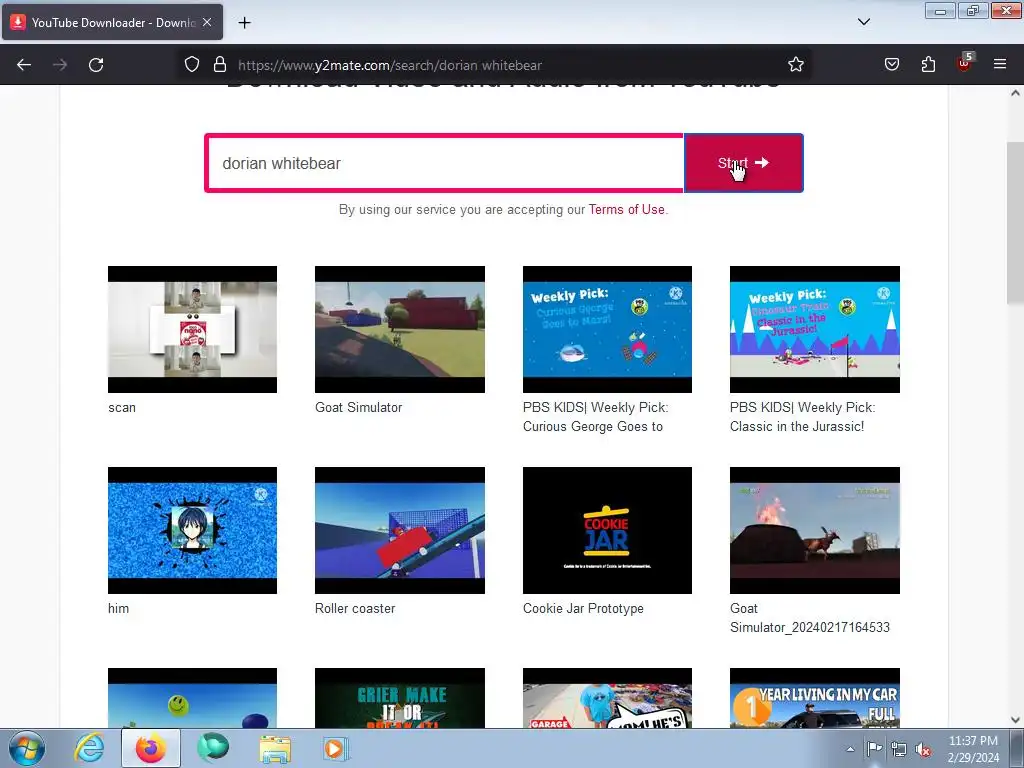Open the Extensions puzzle icon
The image size is (1024, 768).
(x=928, y=65)
